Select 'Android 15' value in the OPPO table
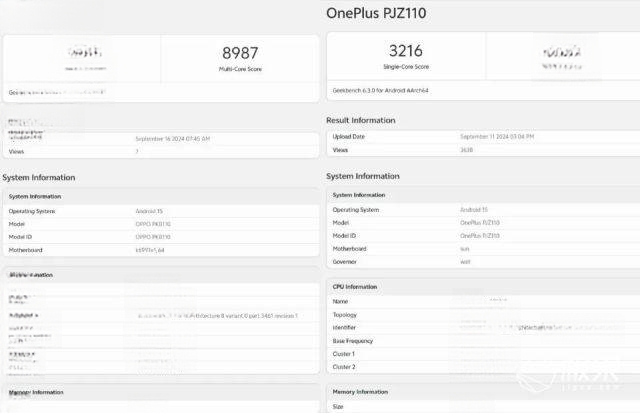 click(x=149, y=211)
